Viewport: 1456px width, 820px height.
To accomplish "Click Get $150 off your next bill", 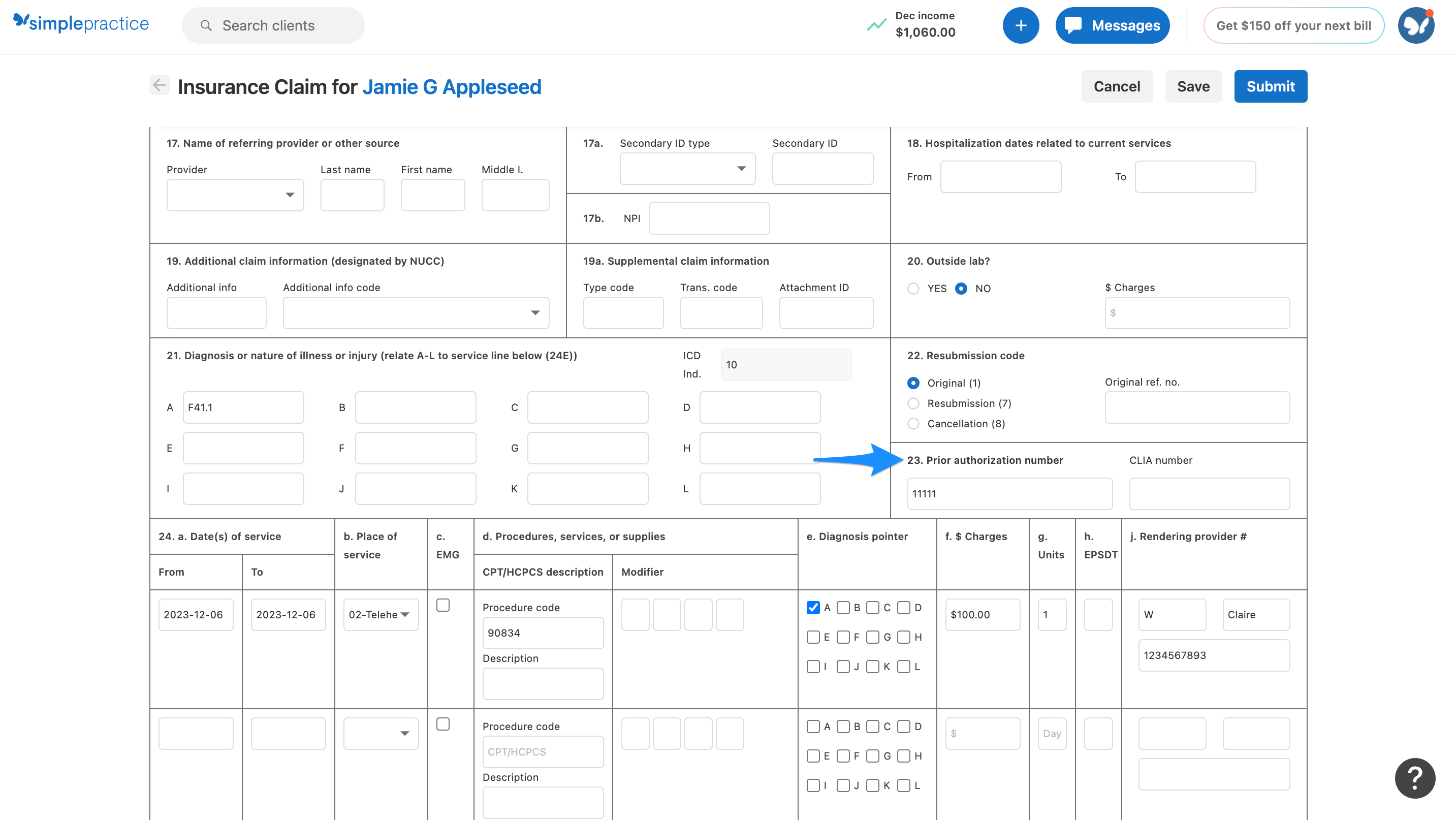I will [x=1294, y=25].
